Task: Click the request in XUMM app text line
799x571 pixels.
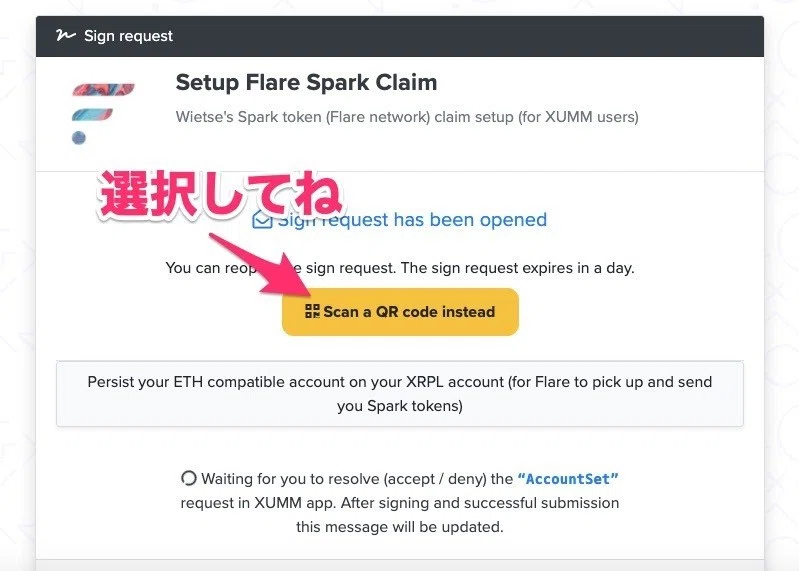Action: point(400,503)
